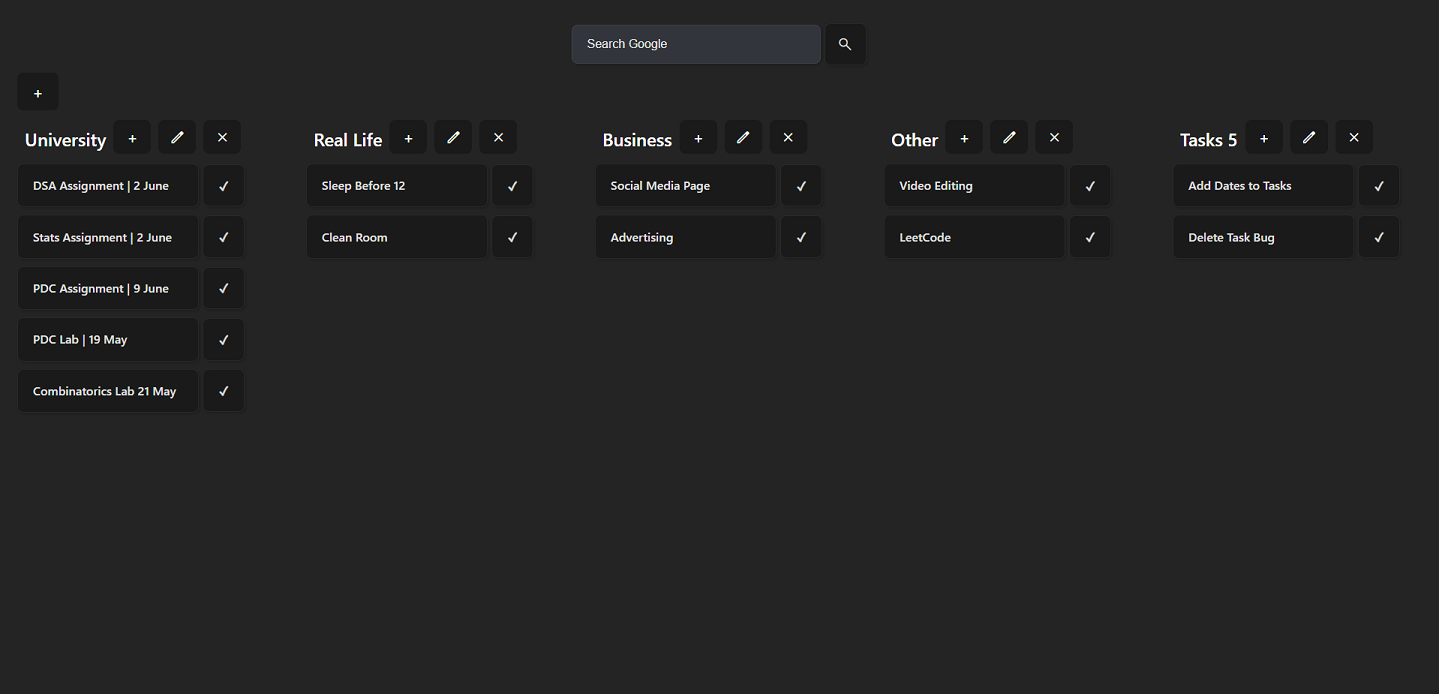Mark LeetCode as complete
The height and width of the screenshot is (694, 1439).
coord(1089,237)
